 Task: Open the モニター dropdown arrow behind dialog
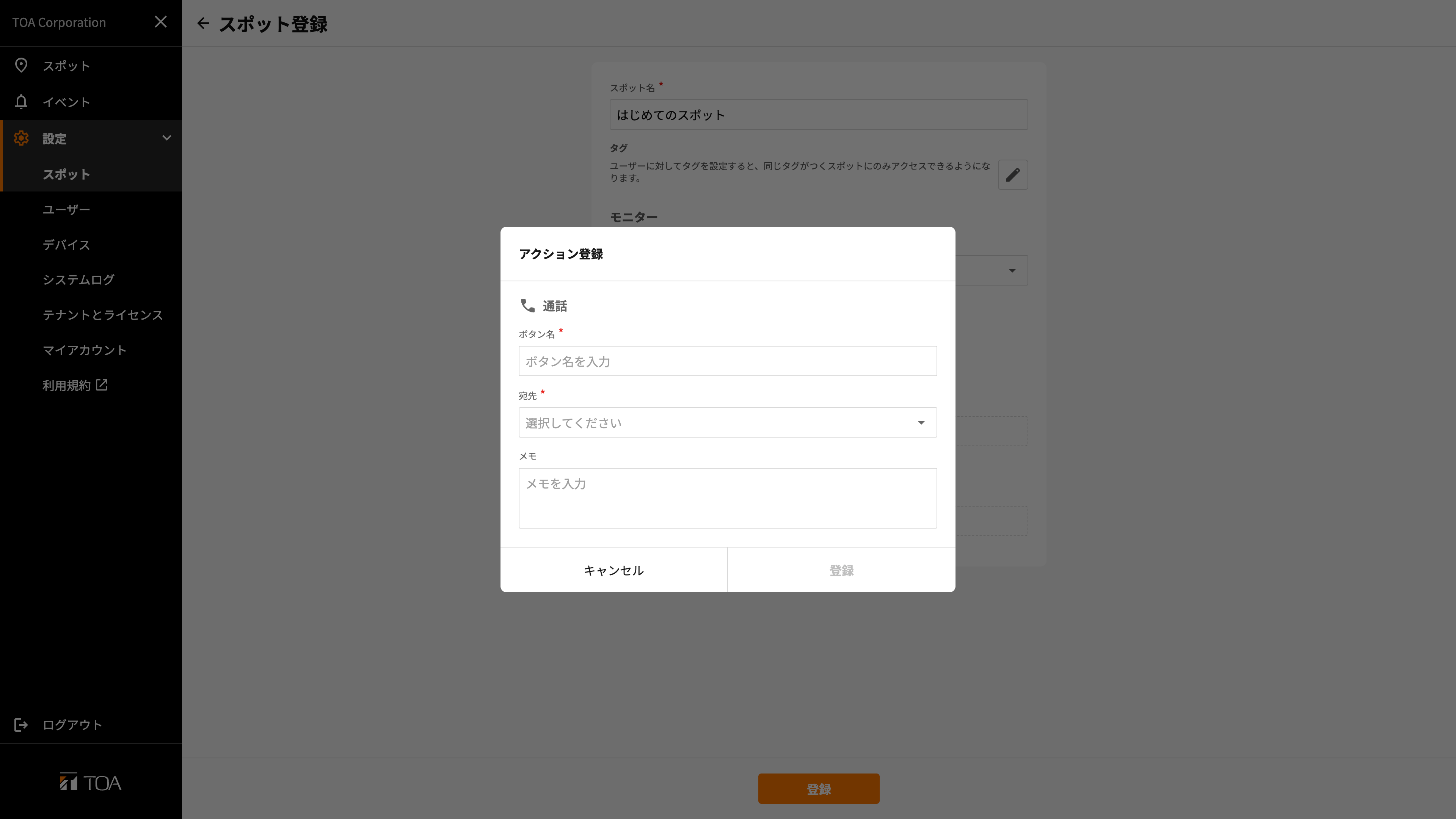coord(1012,270)
